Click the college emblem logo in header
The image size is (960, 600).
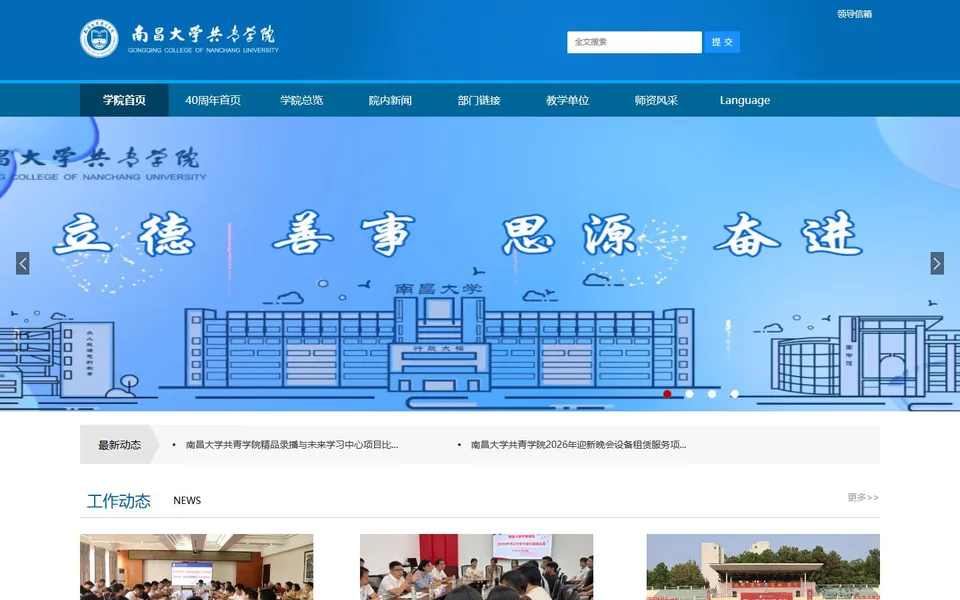click(99, 38)
